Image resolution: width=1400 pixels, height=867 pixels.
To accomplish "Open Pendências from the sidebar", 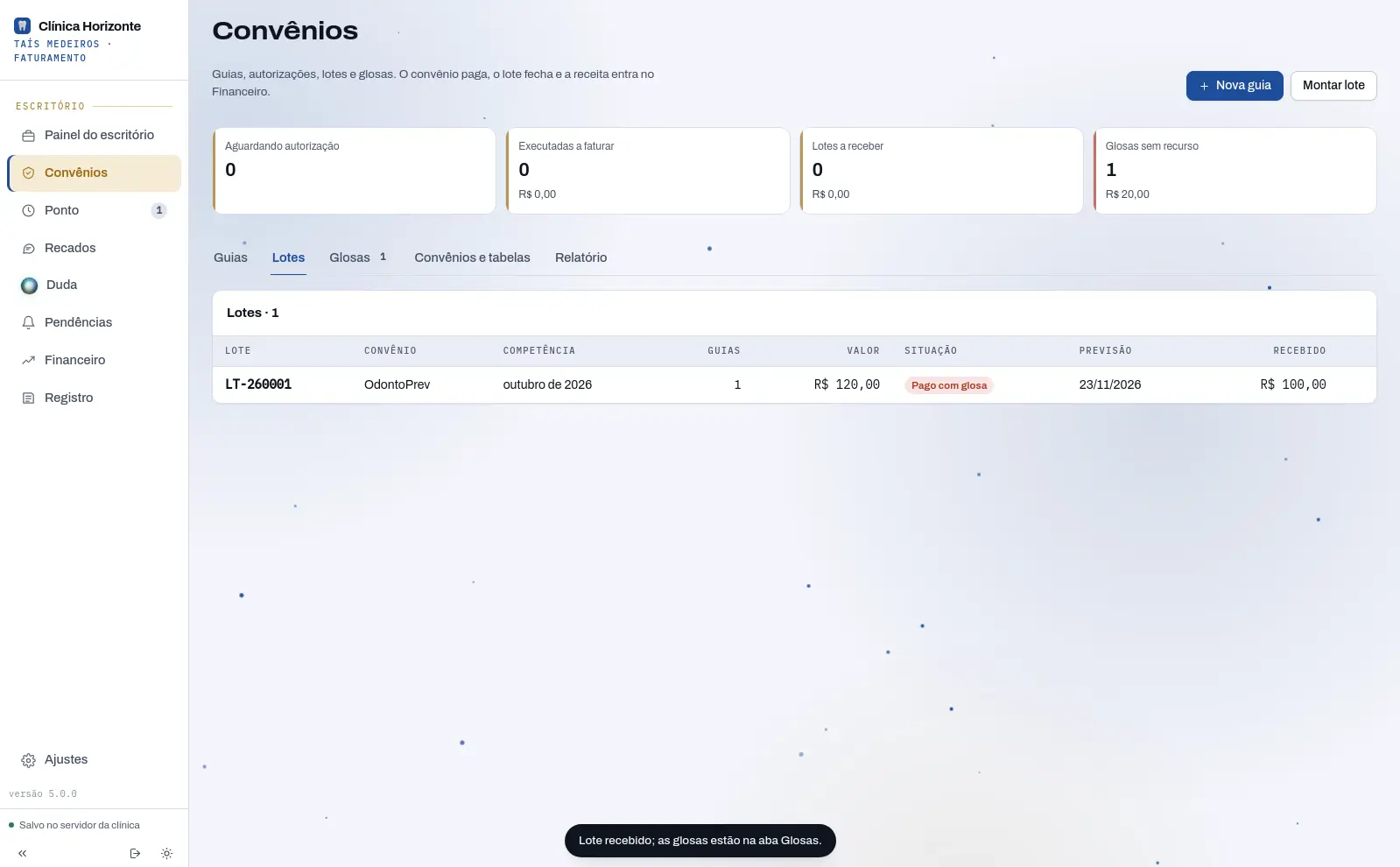I will click(x=95, y=322).
